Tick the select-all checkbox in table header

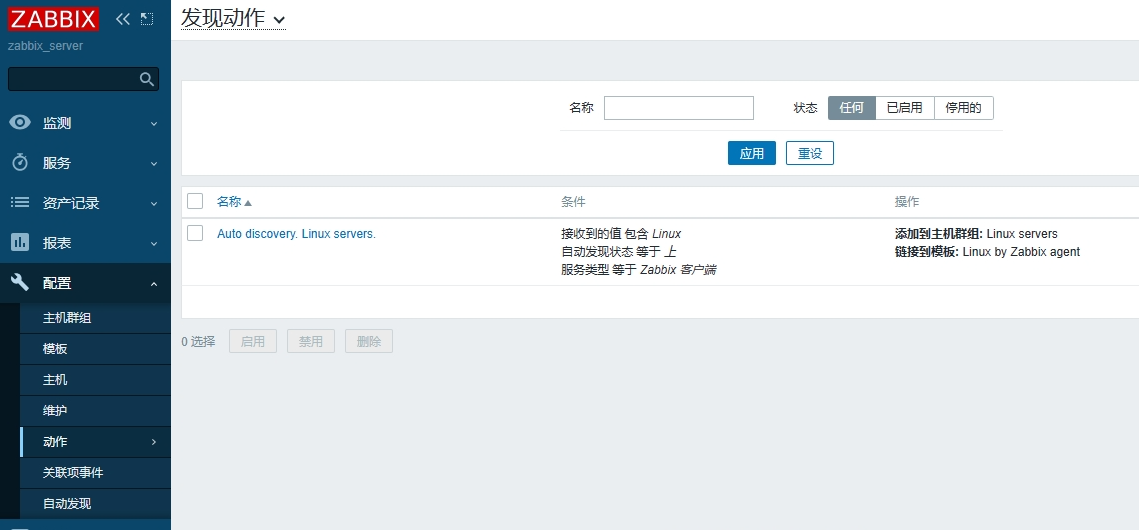tap(195, 201)
